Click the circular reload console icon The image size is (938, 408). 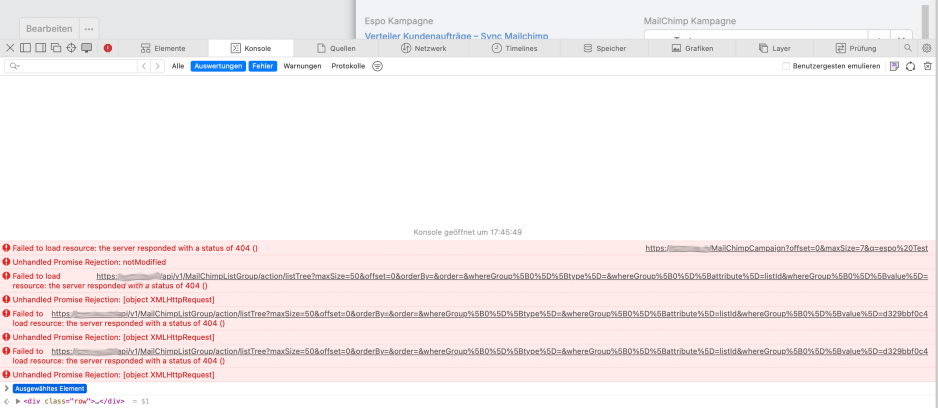[x=910, y=66]
